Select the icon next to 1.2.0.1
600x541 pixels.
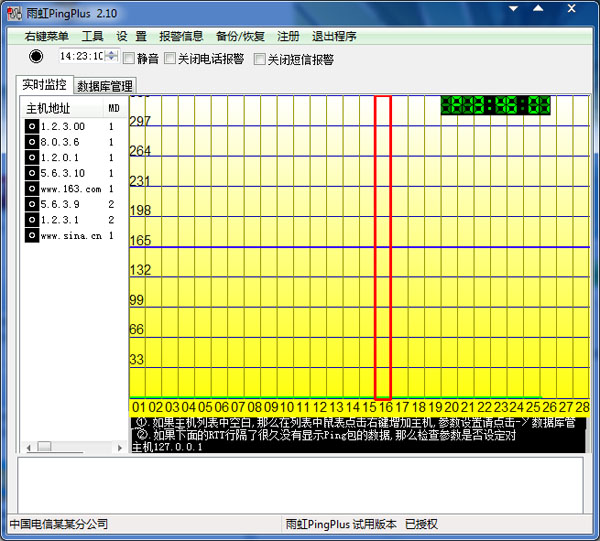pyautogui.click(x=32, y=158)
